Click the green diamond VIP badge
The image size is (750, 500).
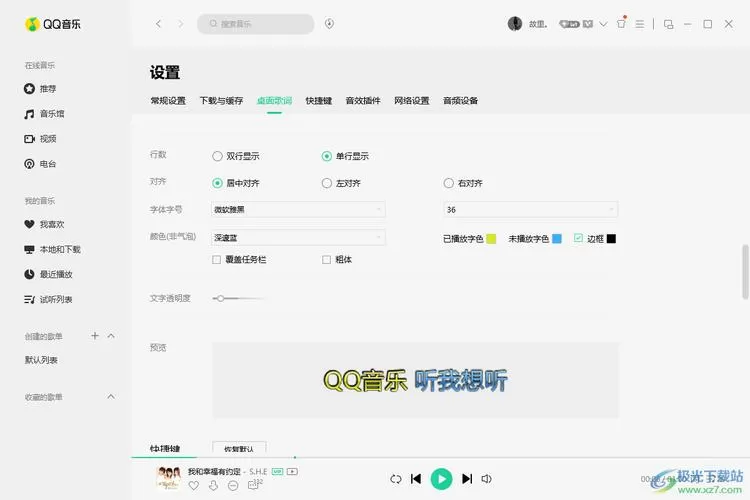pyautogui.click(x=569, y=24)
